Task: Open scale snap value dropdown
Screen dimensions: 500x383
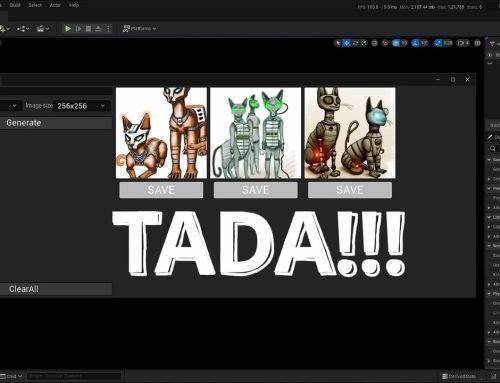Action: pos(448,43)
